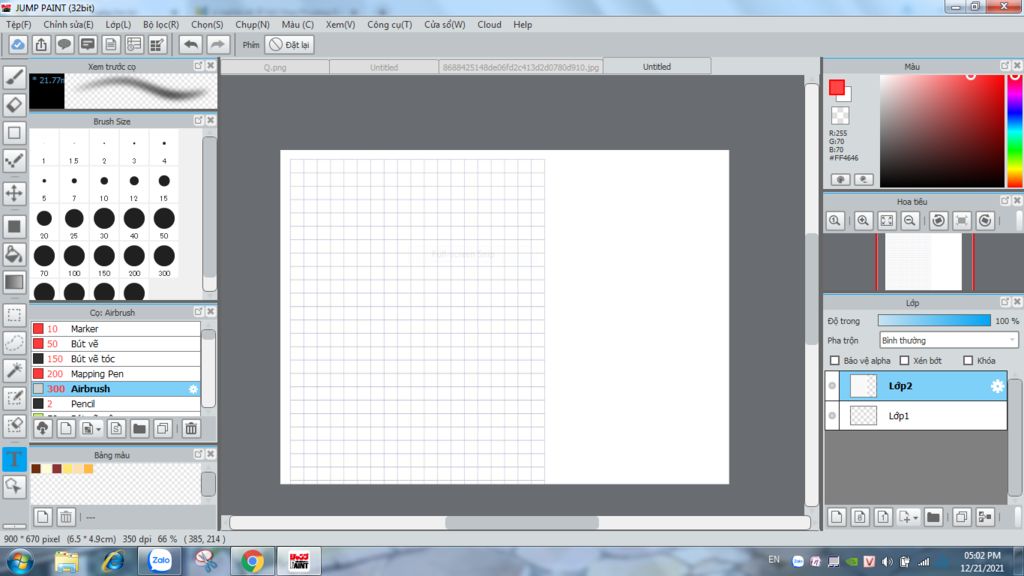Click the navigator canvas thumbnail
1024x576 pixels.
(x=923, y=261)
